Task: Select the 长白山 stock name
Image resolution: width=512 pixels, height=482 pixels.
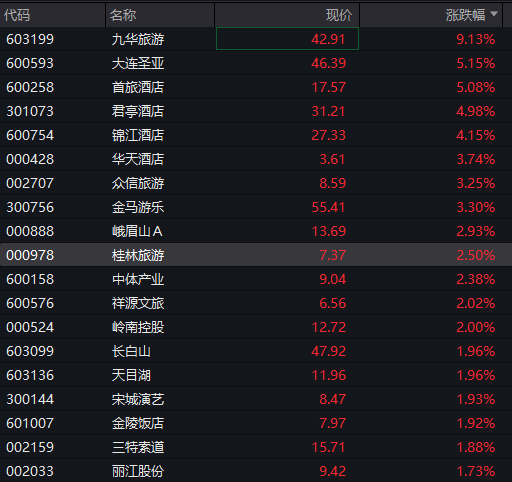Action: pyautogui.click(x=131, y=351)
